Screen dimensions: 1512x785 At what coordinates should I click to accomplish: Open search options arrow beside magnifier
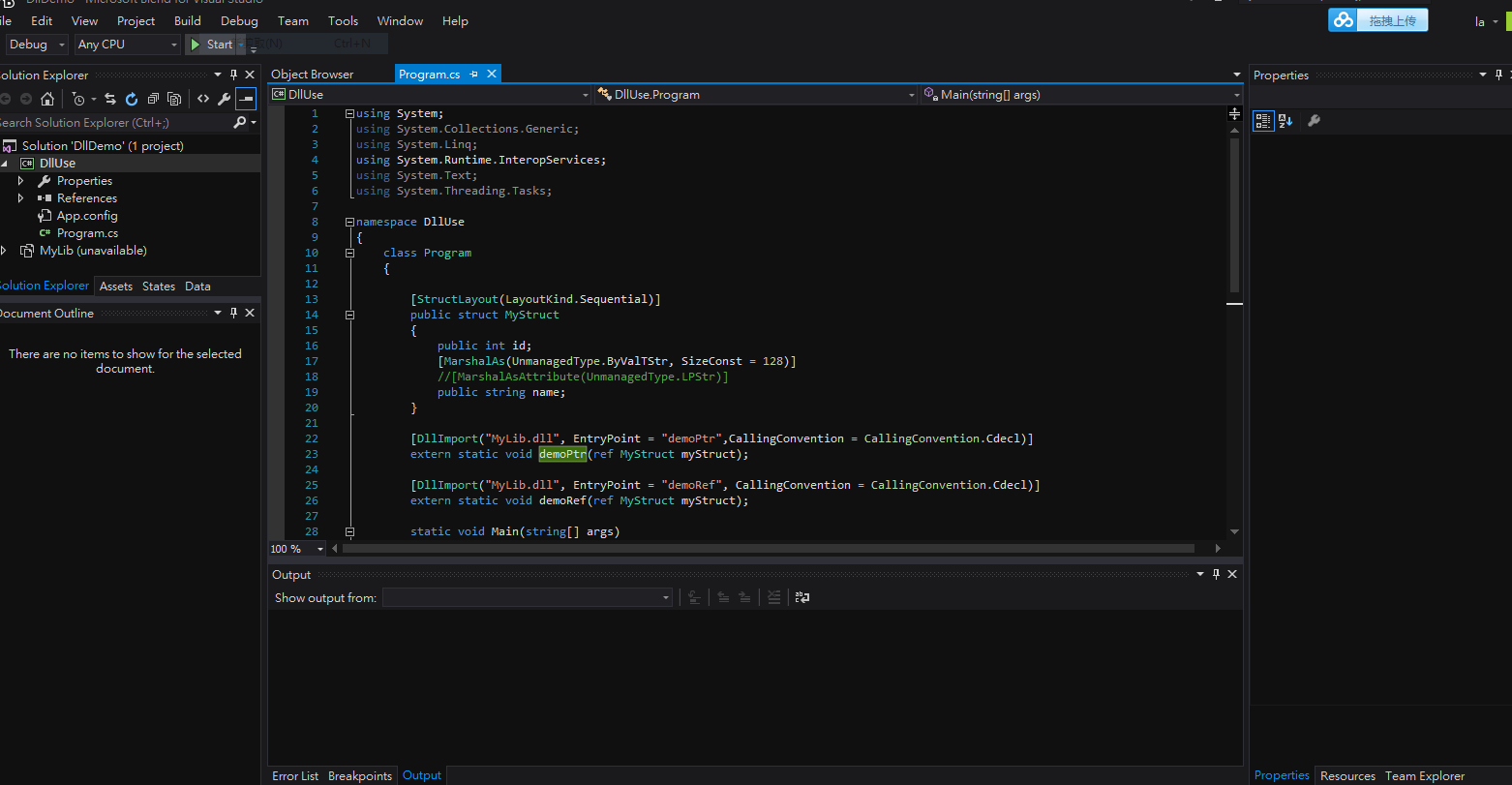click(254, 123)
